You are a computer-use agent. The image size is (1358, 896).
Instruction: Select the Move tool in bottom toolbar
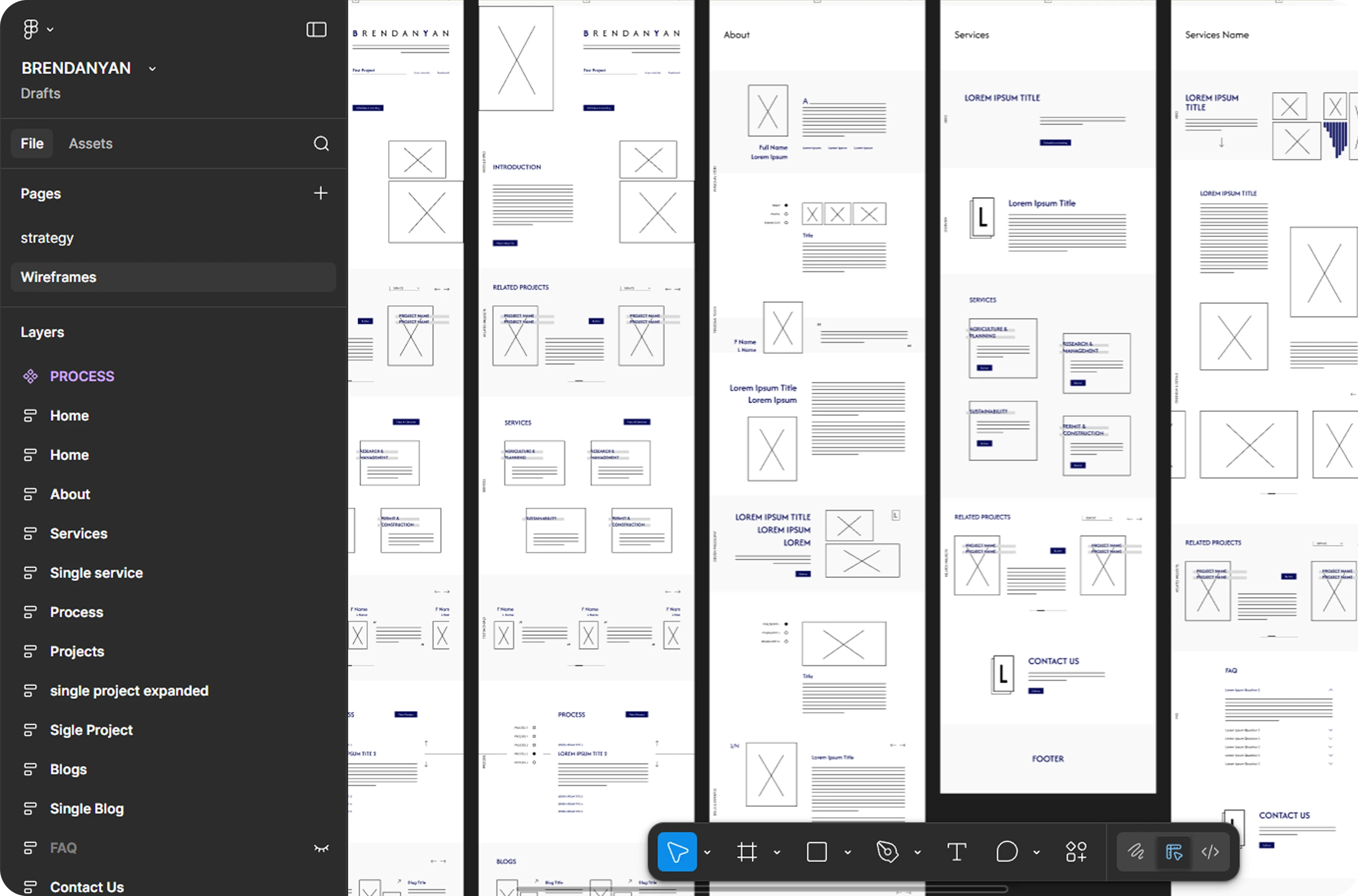click(677, 852)
